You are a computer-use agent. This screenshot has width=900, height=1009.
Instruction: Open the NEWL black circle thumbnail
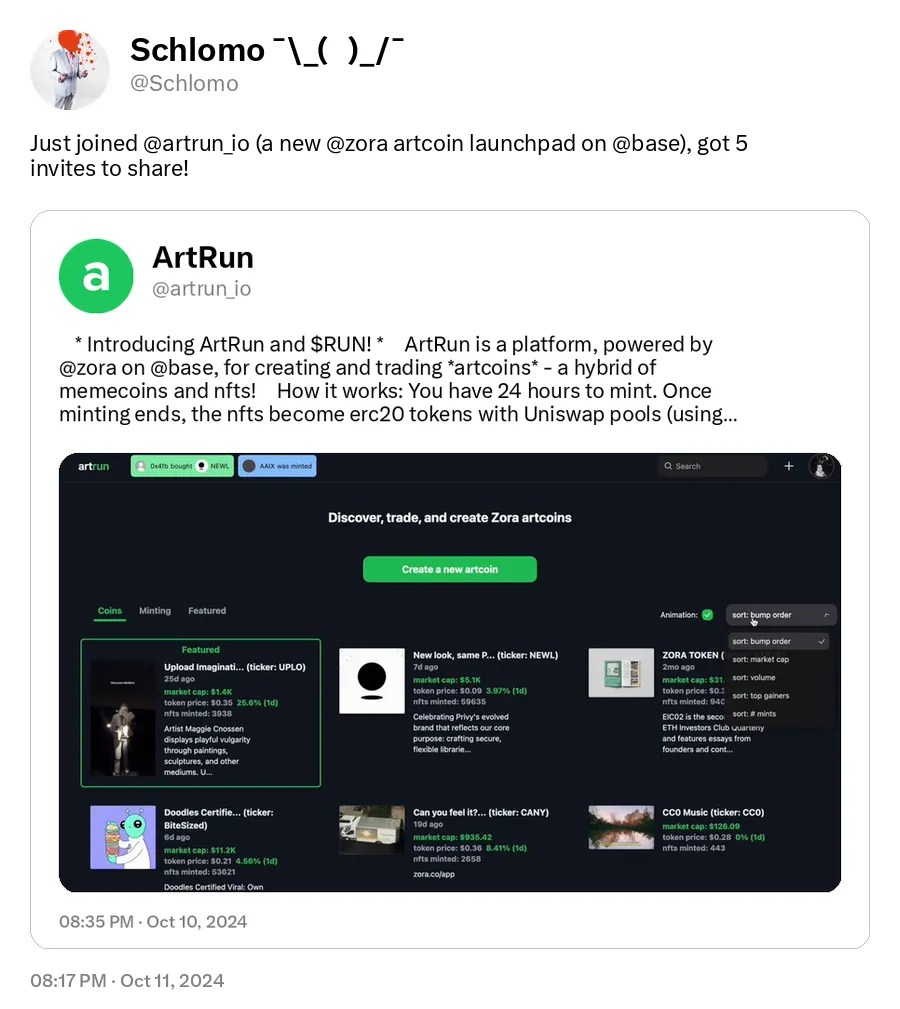(x=372, y=681)
